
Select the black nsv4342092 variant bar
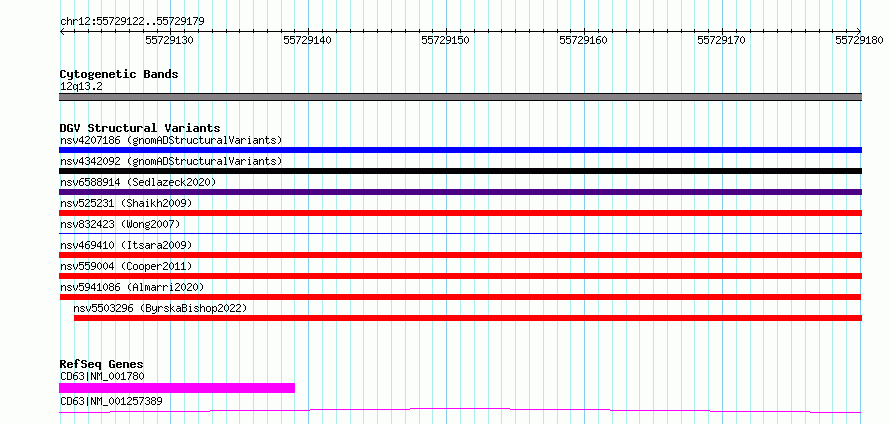pyautogui.click(x=460, y=171)
